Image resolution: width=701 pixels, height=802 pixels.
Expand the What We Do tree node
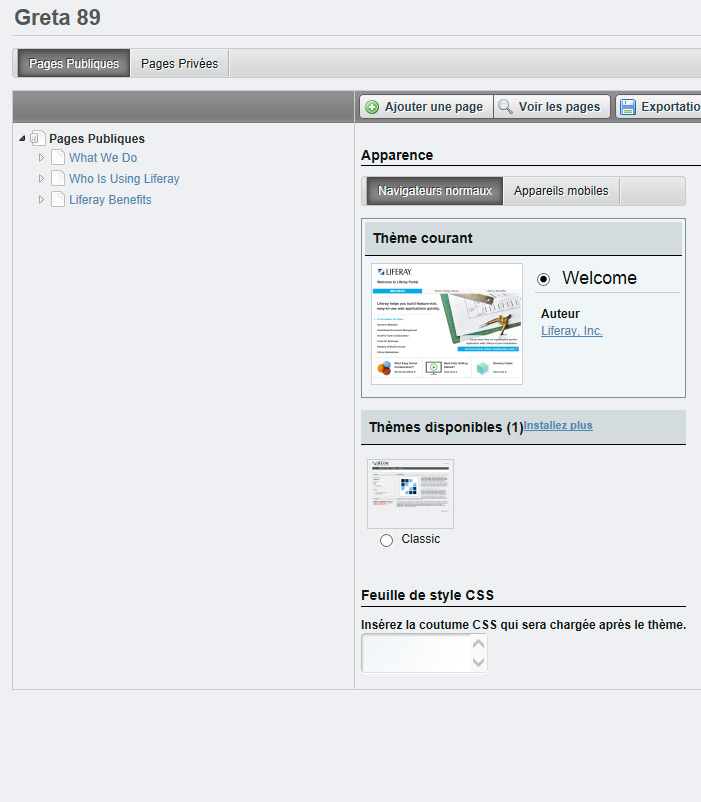coord(41,158)
